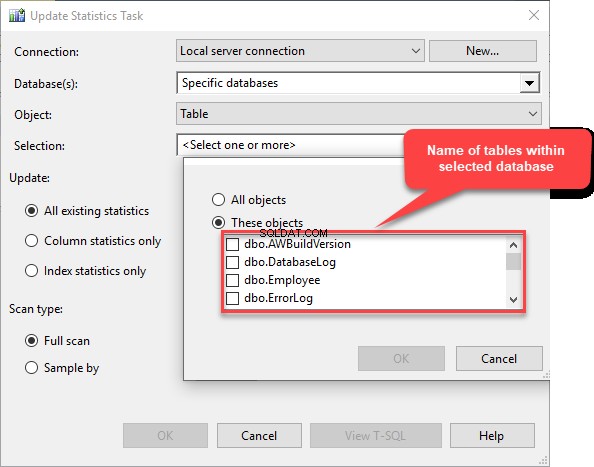This screenshot has width=594, height=467.
Task: Click the Selection field showing Select one or more
Action: click(290, 145)
